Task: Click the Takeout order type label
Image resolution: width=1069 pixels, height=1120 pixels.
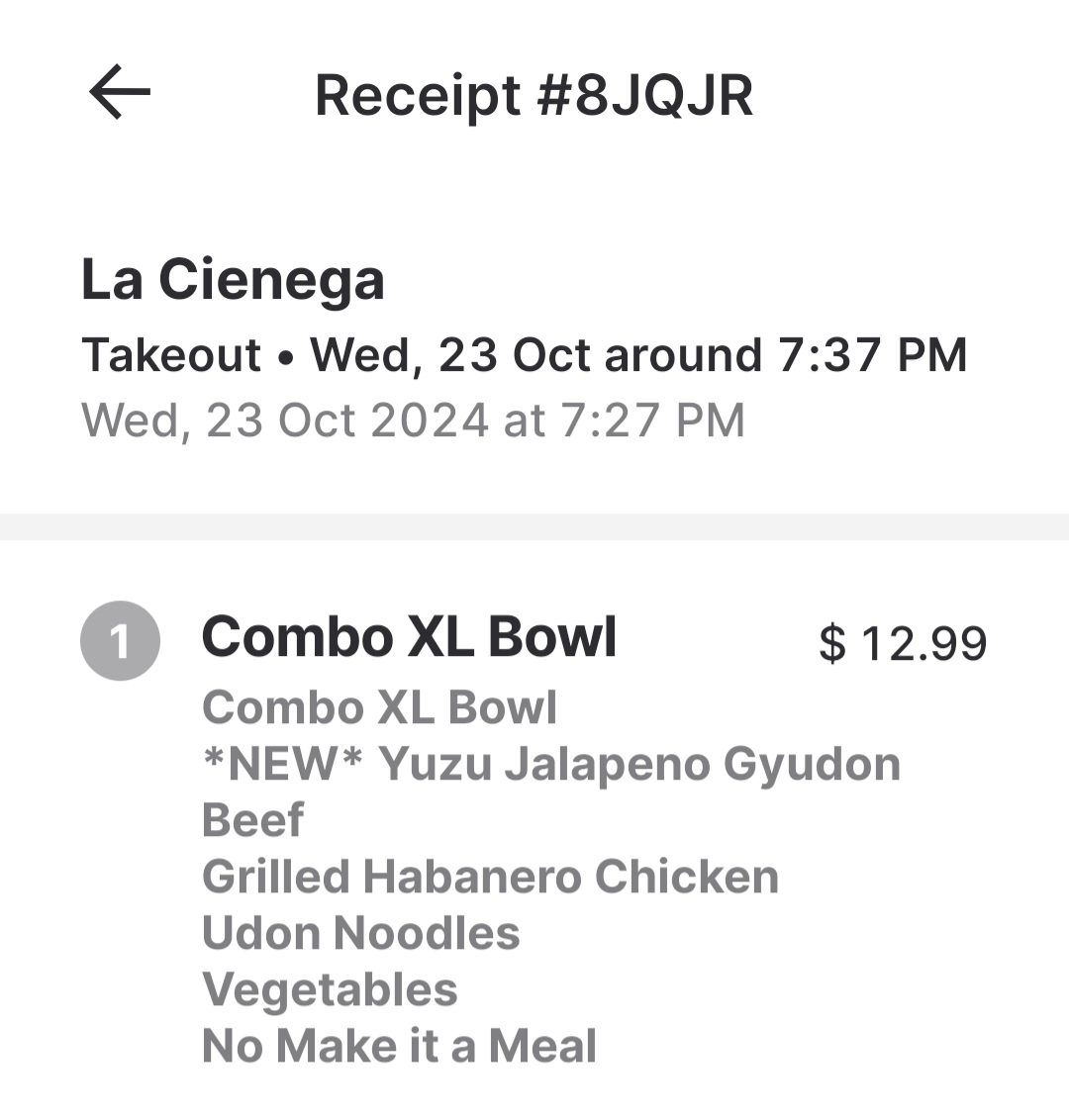Action: 171,355
